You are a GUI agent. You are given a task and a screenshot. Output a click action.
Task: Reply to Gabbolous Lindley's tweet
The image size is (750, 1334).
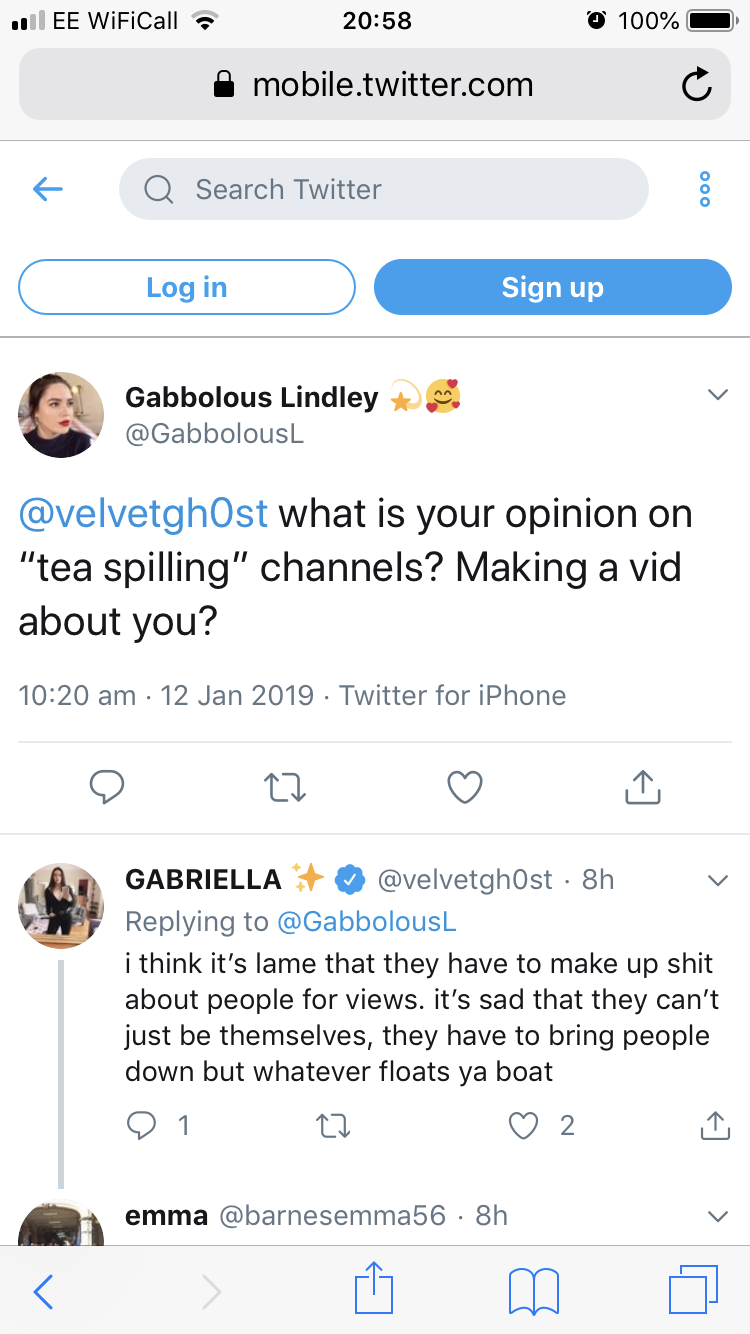tap(106, 787)
